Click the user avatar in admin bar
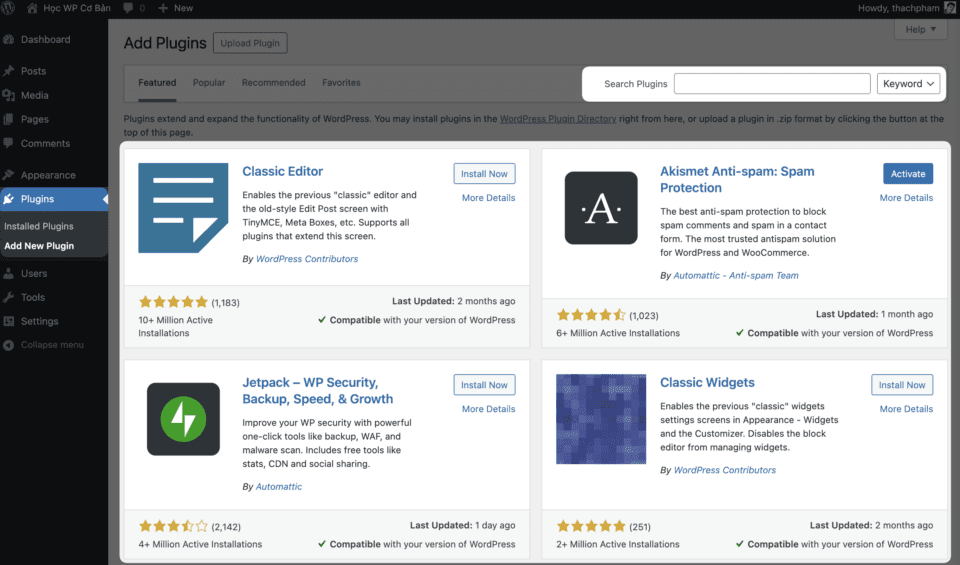Viewport: 960px width, 565px height. coord(950,8)
